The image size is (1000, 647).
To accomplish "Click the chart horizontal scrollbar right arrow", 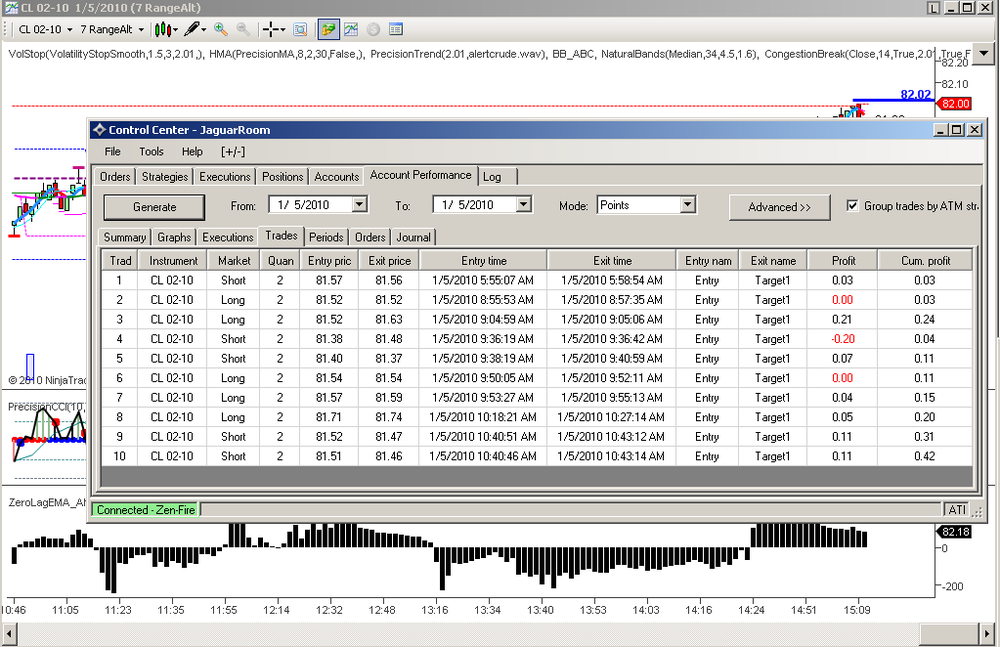I will (x=987, y=634).
